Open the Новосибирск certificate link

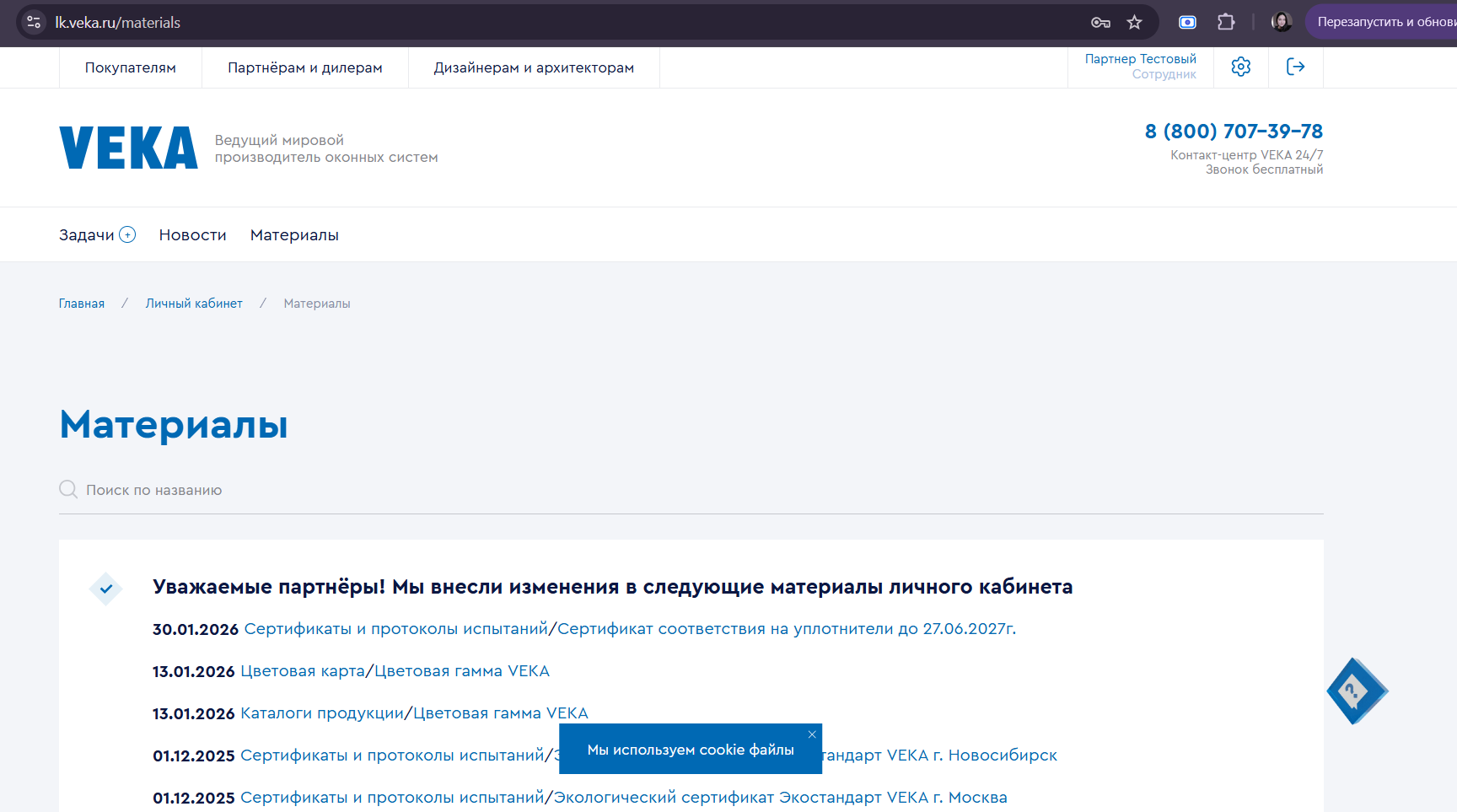[940, 755]
